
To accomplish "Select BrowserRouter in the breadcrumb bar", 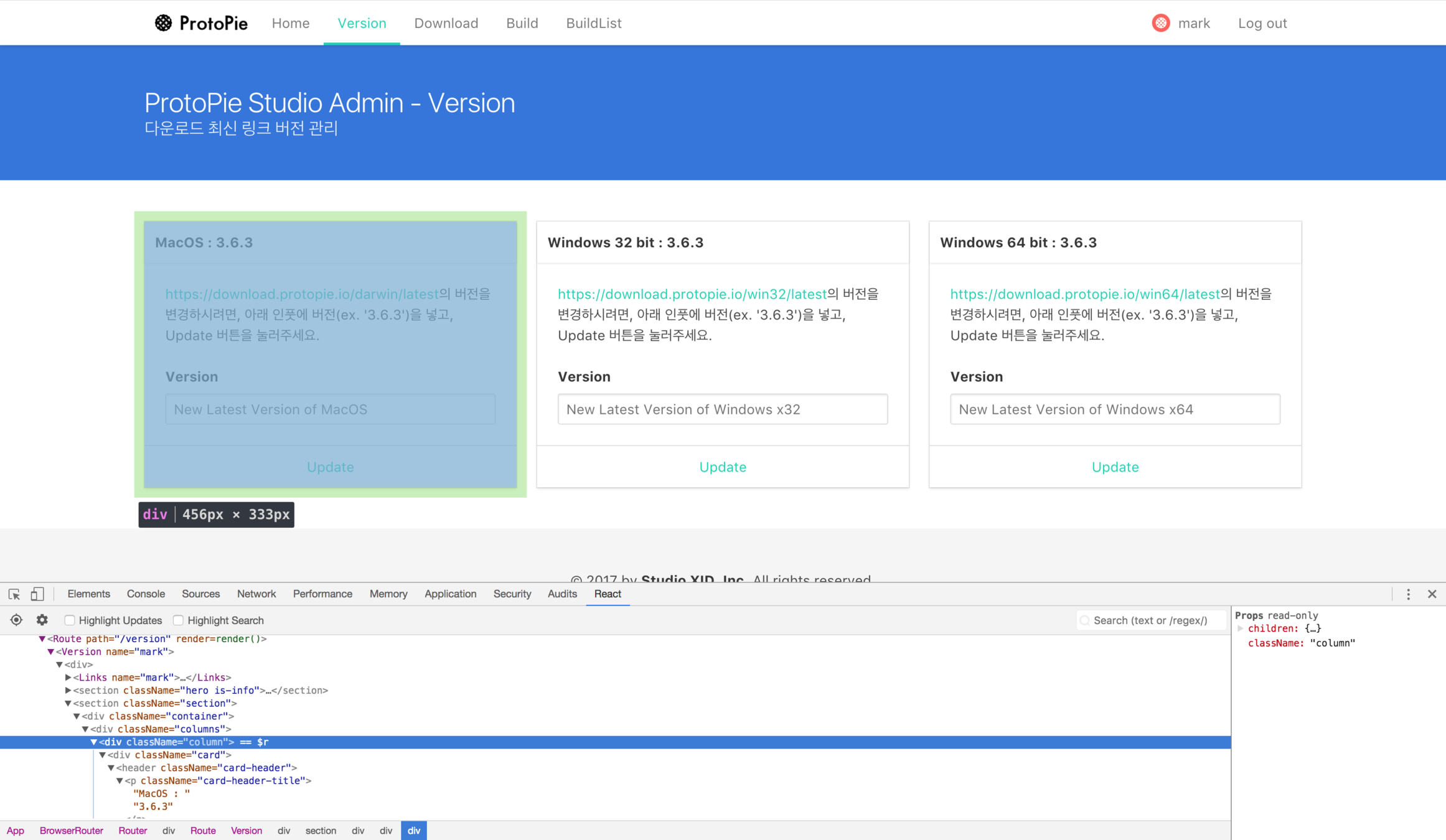I will (x=71, y=831).
